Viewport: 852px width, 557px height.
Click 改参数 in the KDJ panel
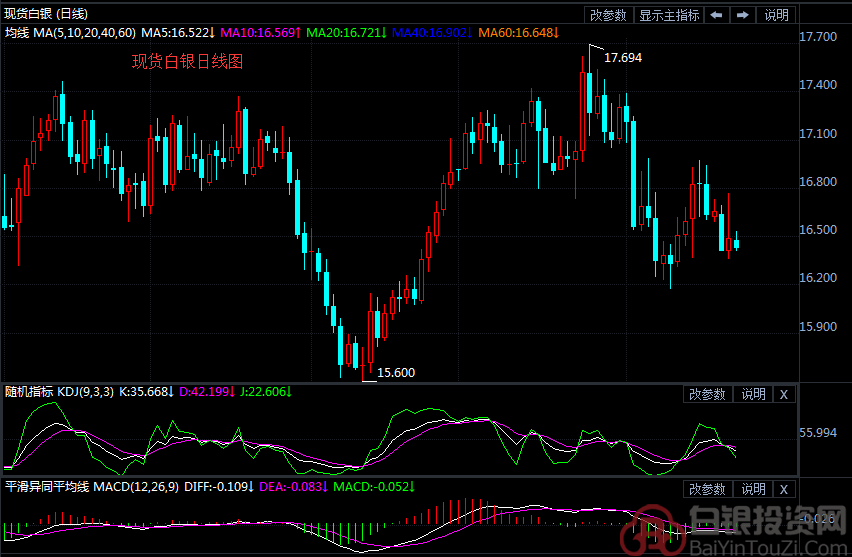707,394
